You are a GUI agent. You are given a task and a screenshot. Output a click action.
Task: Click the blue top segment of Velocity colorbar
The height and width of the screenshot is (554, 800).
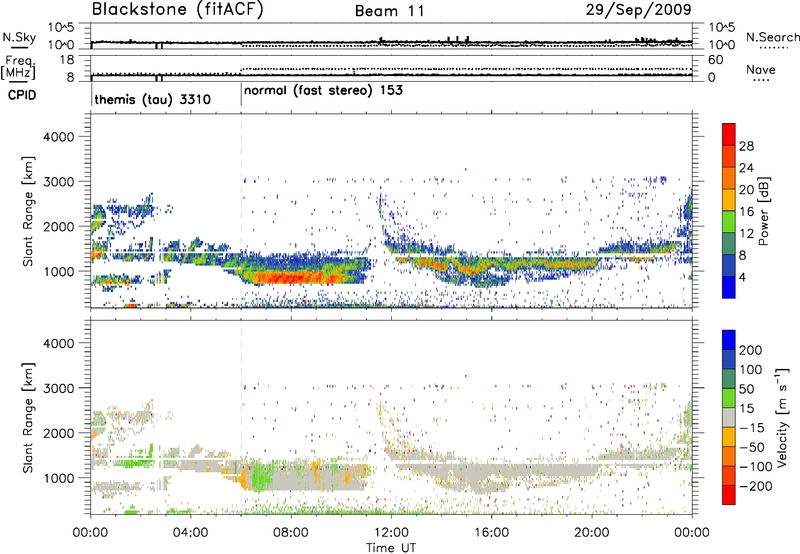pyautogui.click(x=729, y=340)
